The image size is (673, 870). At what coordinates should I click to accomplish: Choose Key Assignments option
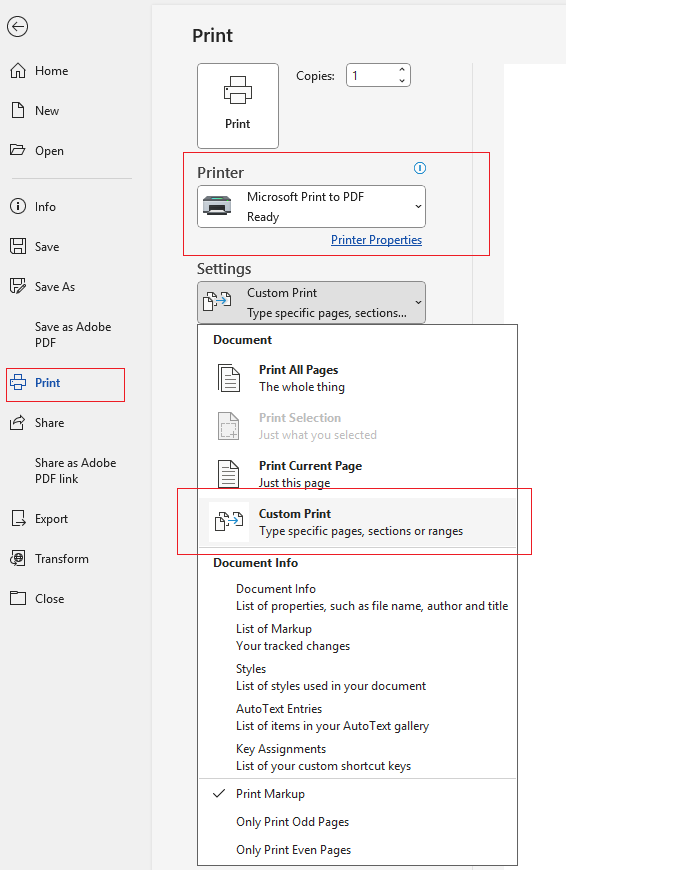click(x=357, y=757)
